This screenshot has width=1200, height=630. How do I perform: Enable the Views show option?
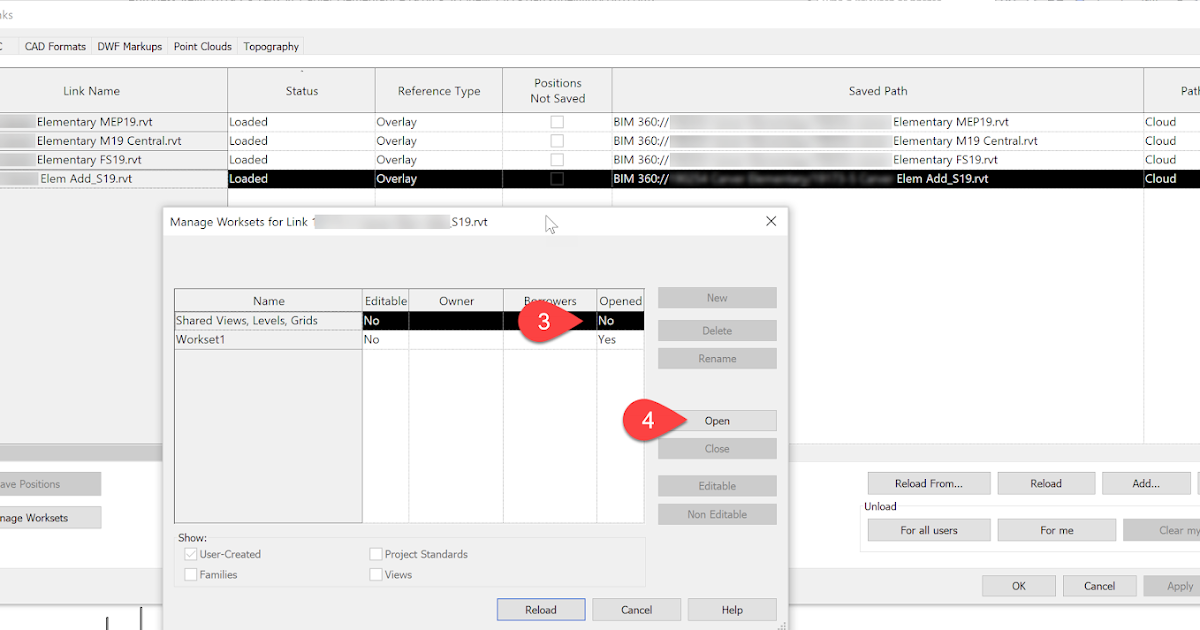coord(375,574)
